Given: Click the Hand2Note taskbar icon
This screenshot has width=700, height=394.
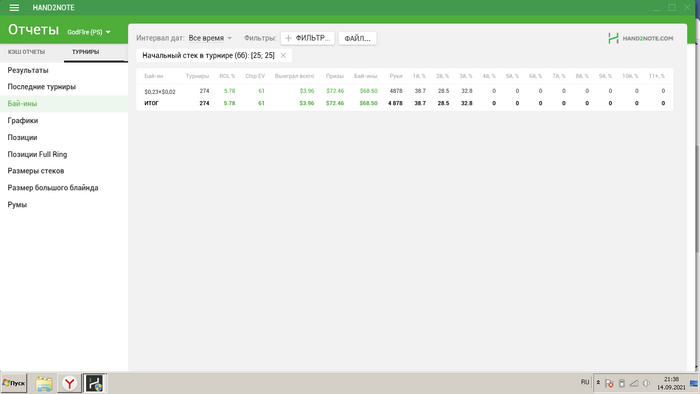Looking at the screenshot, I should [x=94, y=383].
